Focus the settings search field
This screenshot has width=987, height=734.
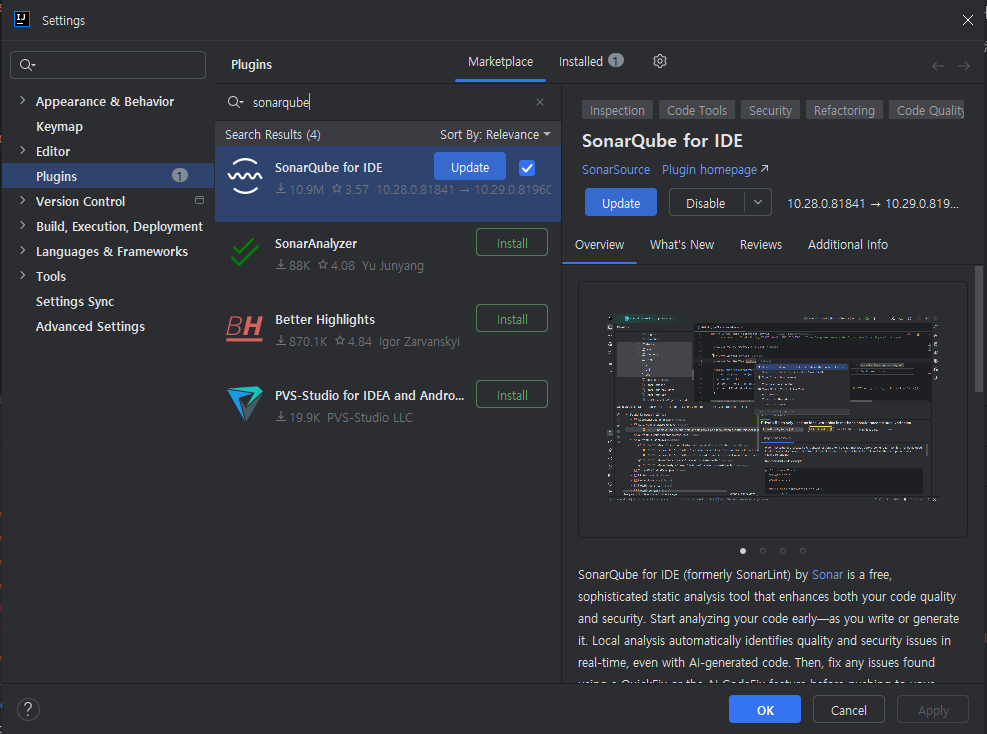pyautogui.click(x=108, y=65)
